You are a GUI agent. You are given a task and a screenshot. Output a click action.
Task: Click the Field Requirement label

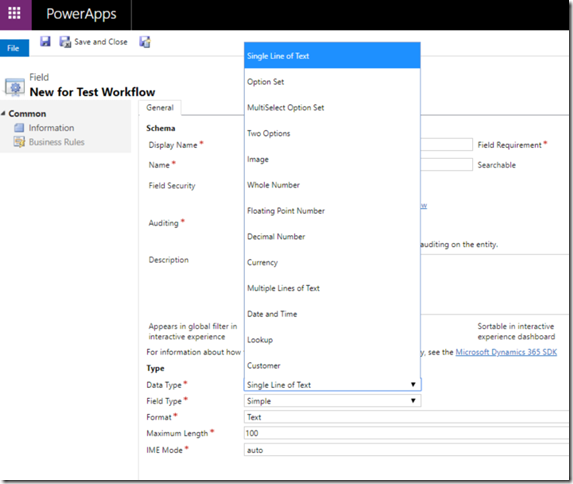coord(509,145)
